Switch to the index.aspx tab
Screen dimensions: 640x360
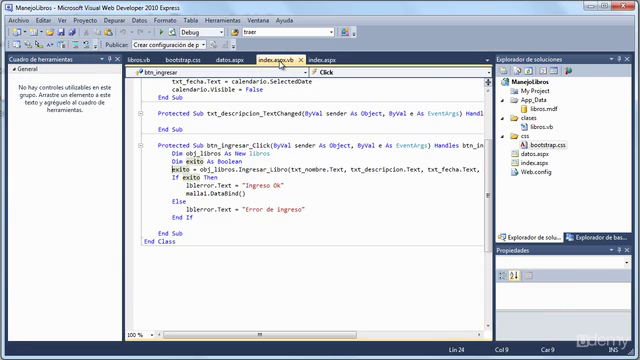pos(322,60)
